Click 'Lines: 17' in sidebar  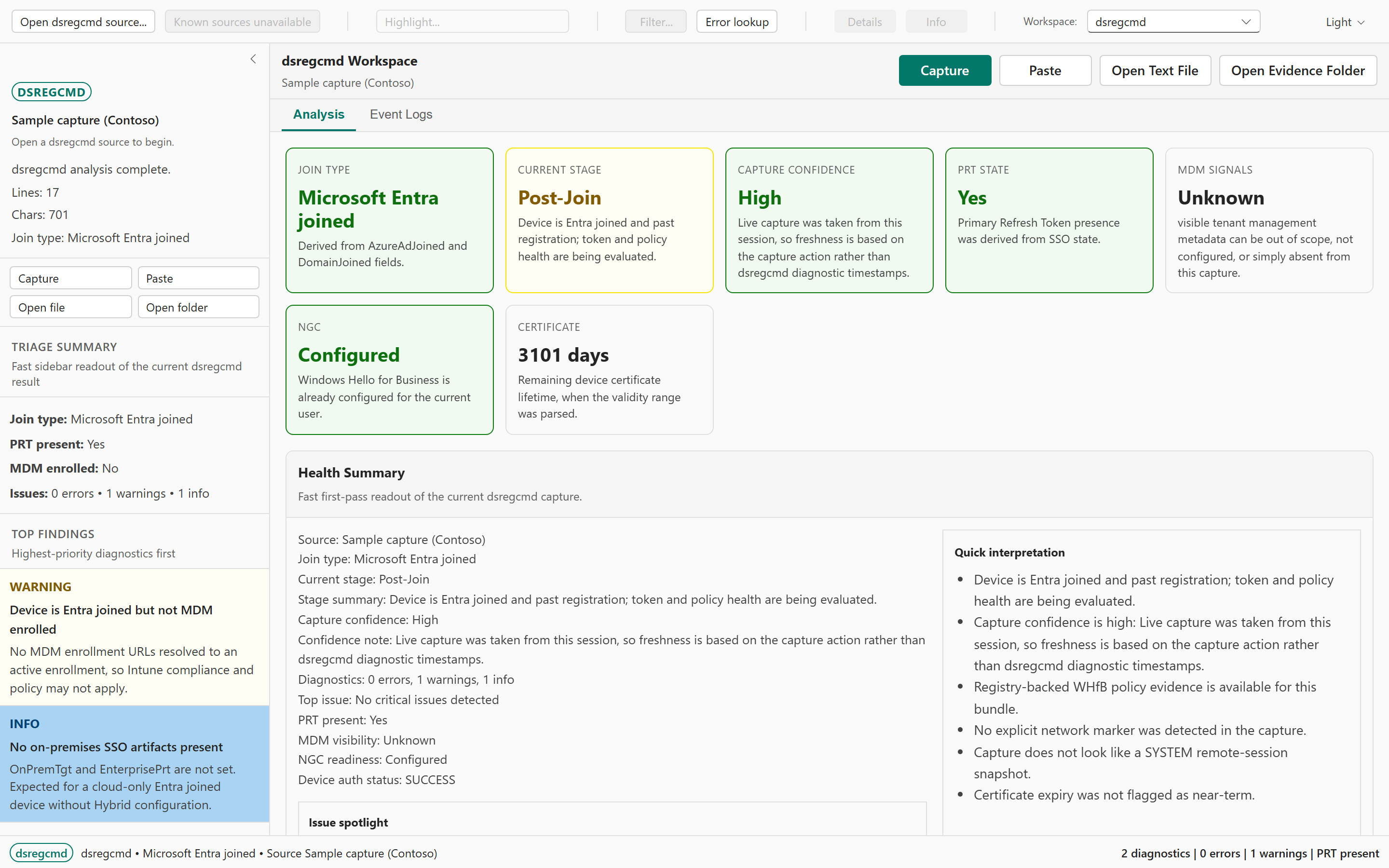pyautogui.click(x=36, y=192)
